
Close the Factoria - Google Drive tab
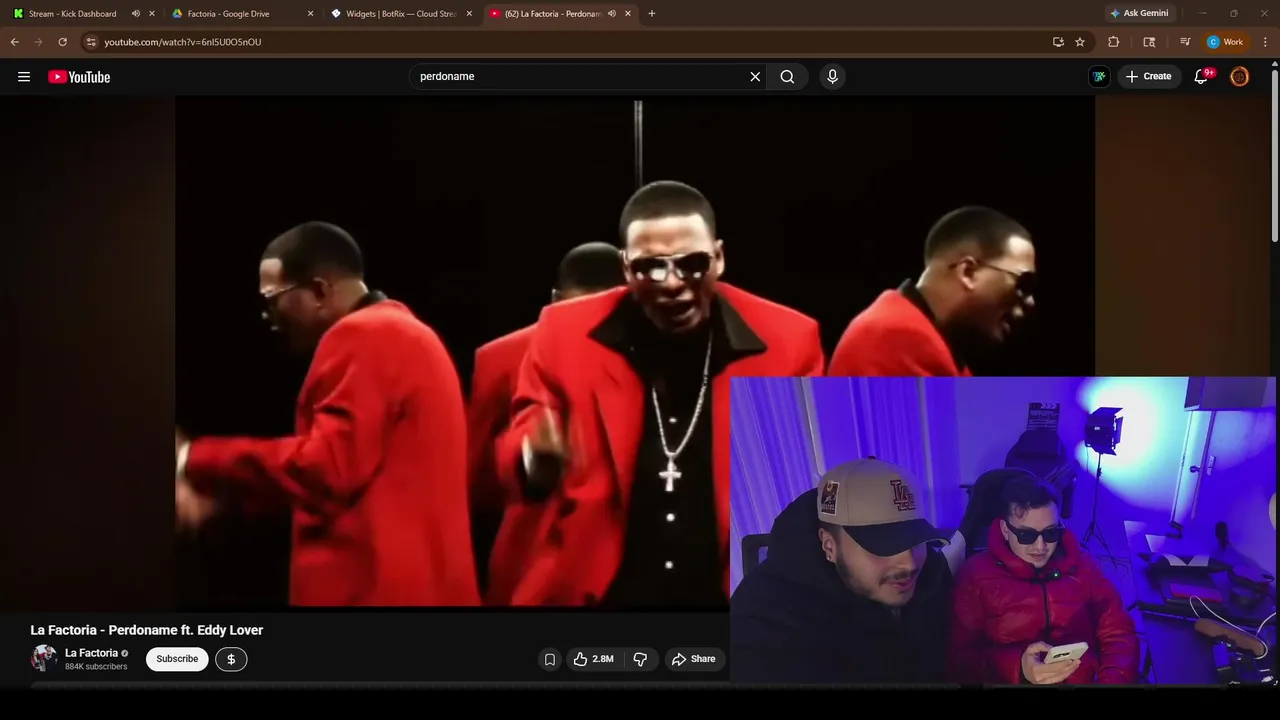point(310,14)
